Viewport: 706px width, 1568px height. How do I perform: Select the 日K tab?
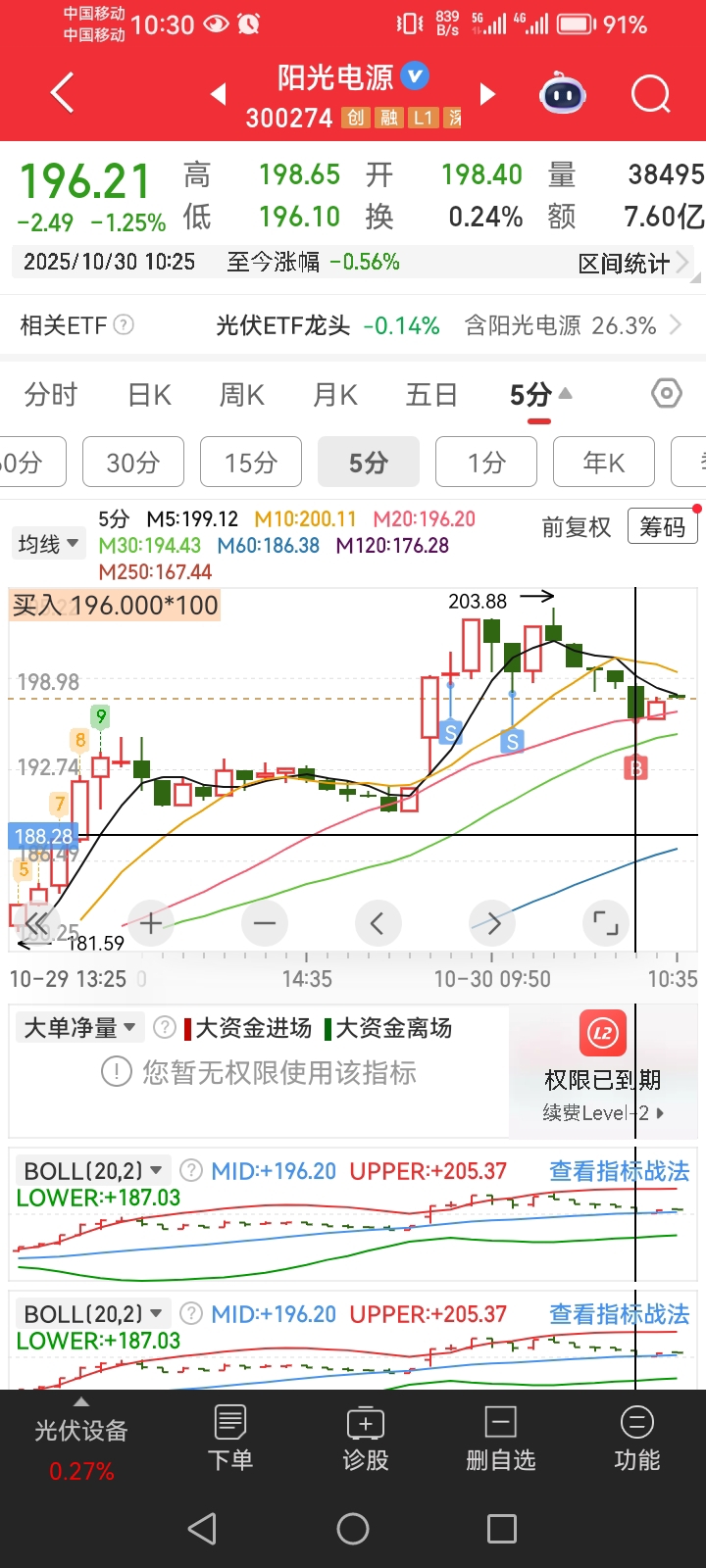tap(149, 395)
